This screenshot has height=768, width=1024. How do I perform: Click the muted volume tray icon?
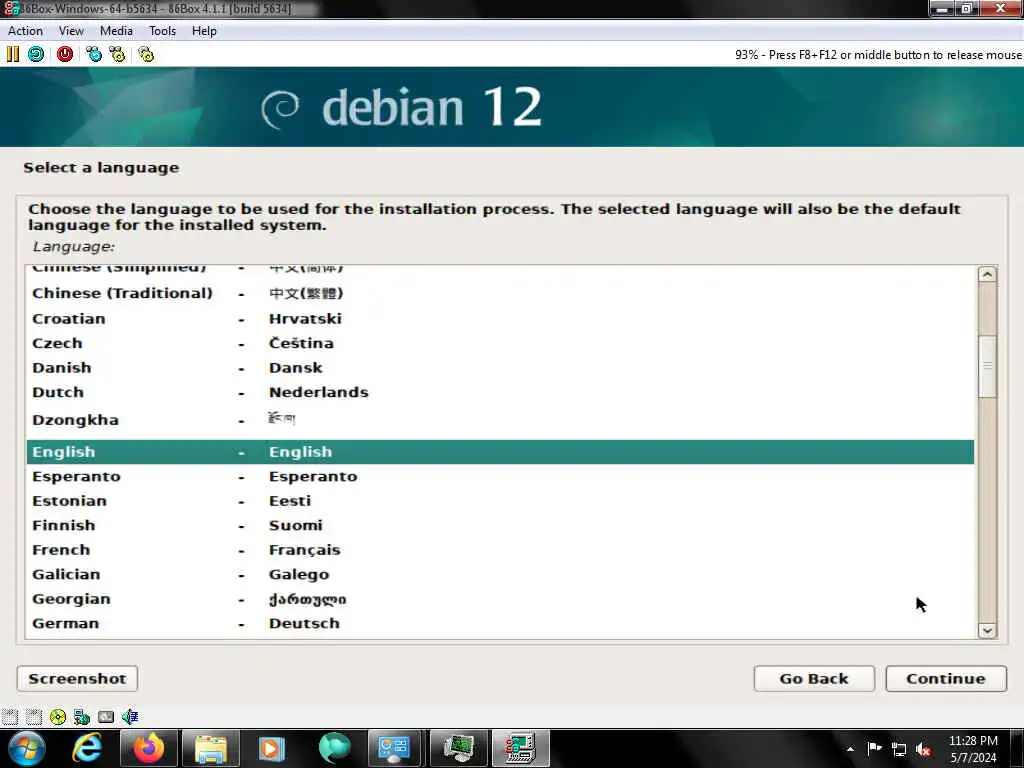pos(923,750)
